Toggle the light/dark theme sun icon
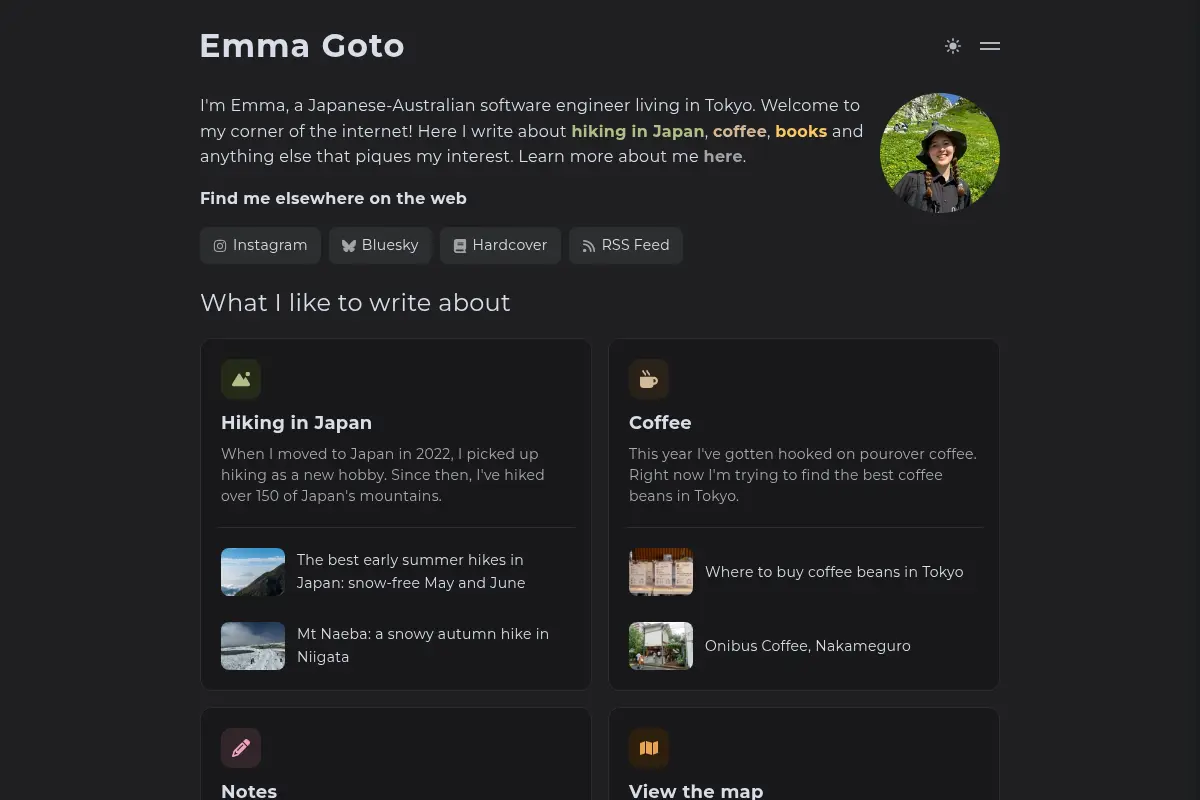The height and width of the screenshot is (800, 1200). pyautogui.click(x=953, y=46)
